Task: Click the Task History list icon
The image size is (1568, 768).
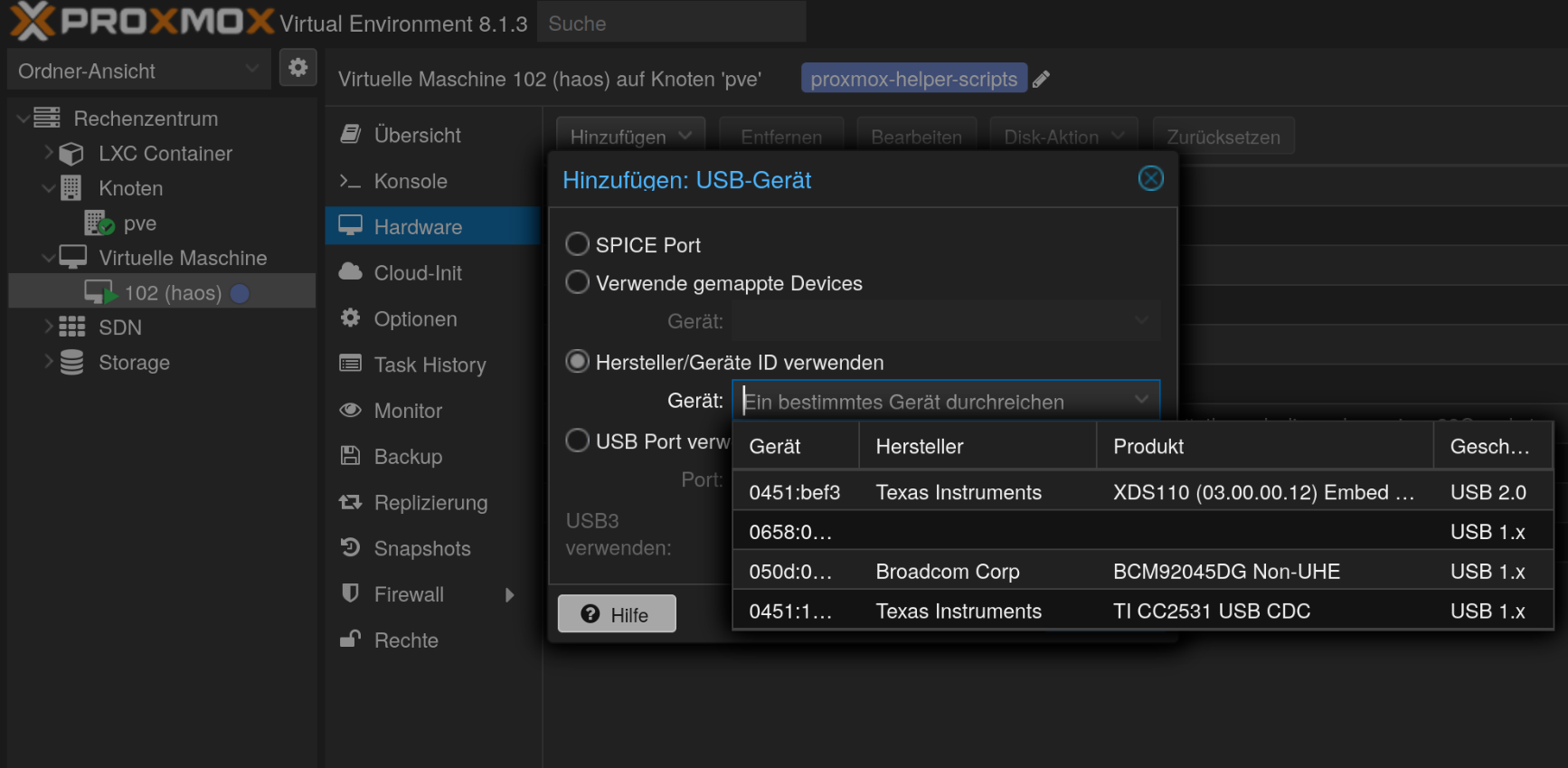Action: click(x=351, y=364)
